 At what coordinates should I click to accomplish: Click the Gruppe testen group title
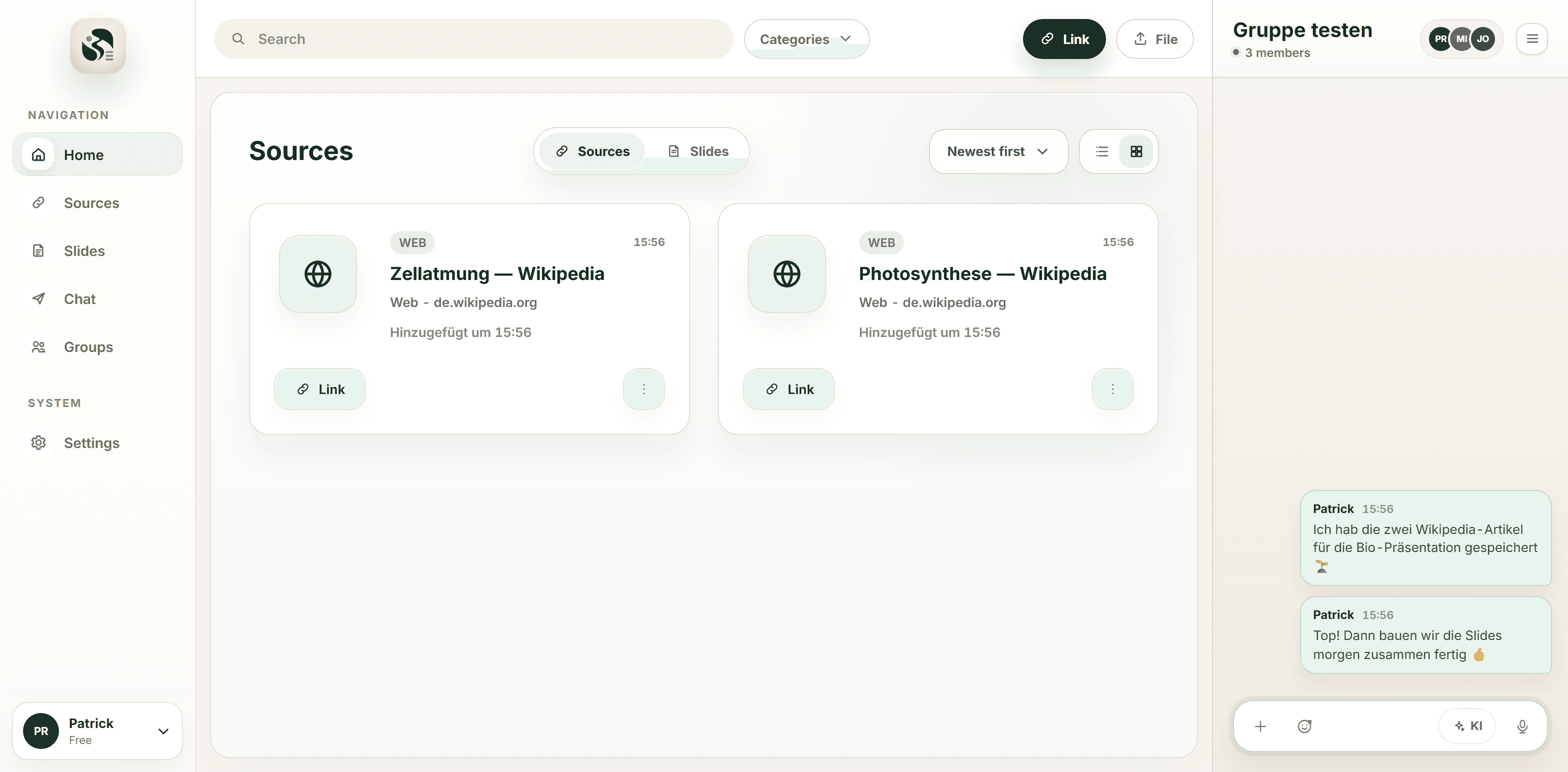pyautogui.click(x=1302, y=30)
